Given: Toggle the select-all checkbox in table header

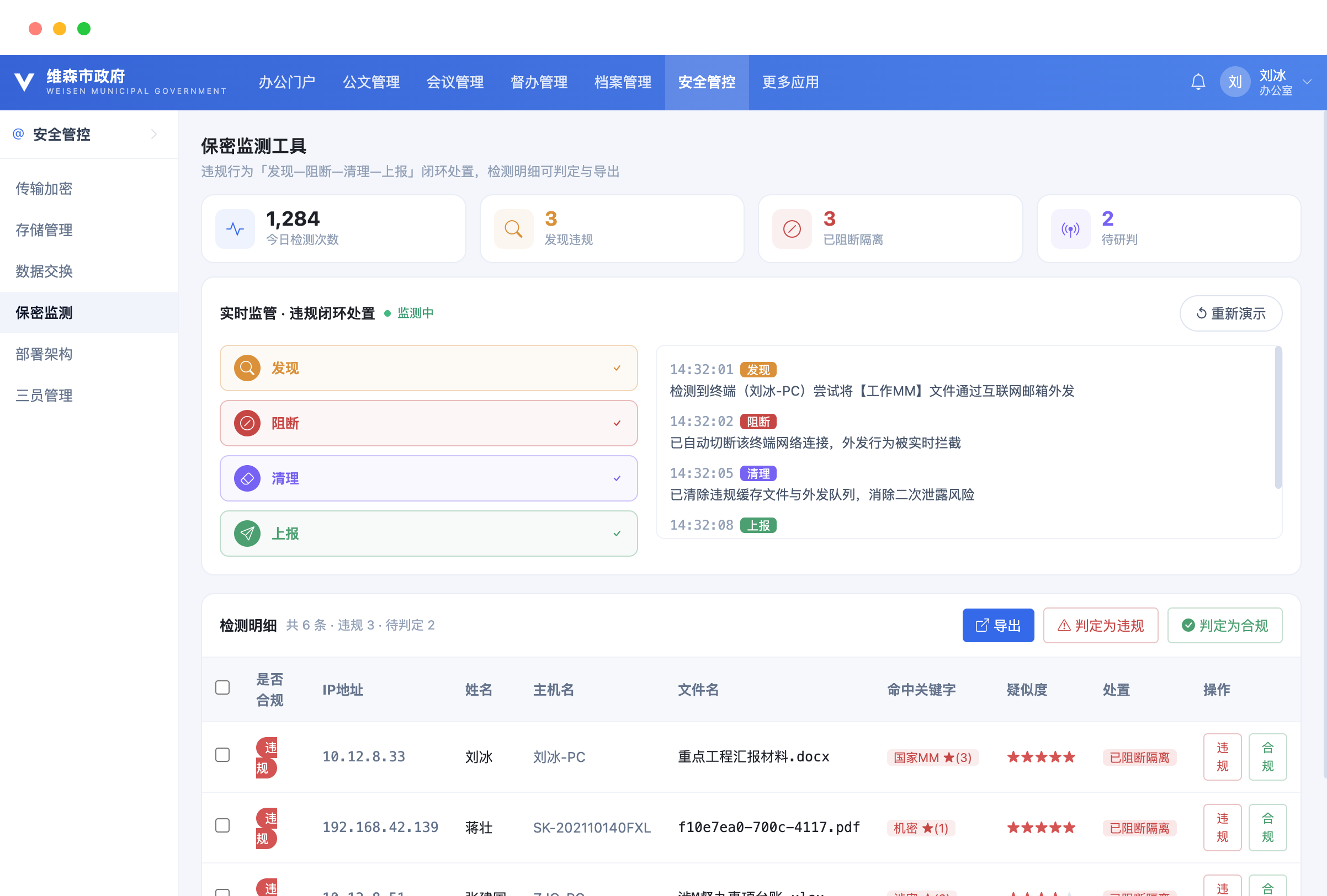Looking at the screenshot, I should point(222,687).
